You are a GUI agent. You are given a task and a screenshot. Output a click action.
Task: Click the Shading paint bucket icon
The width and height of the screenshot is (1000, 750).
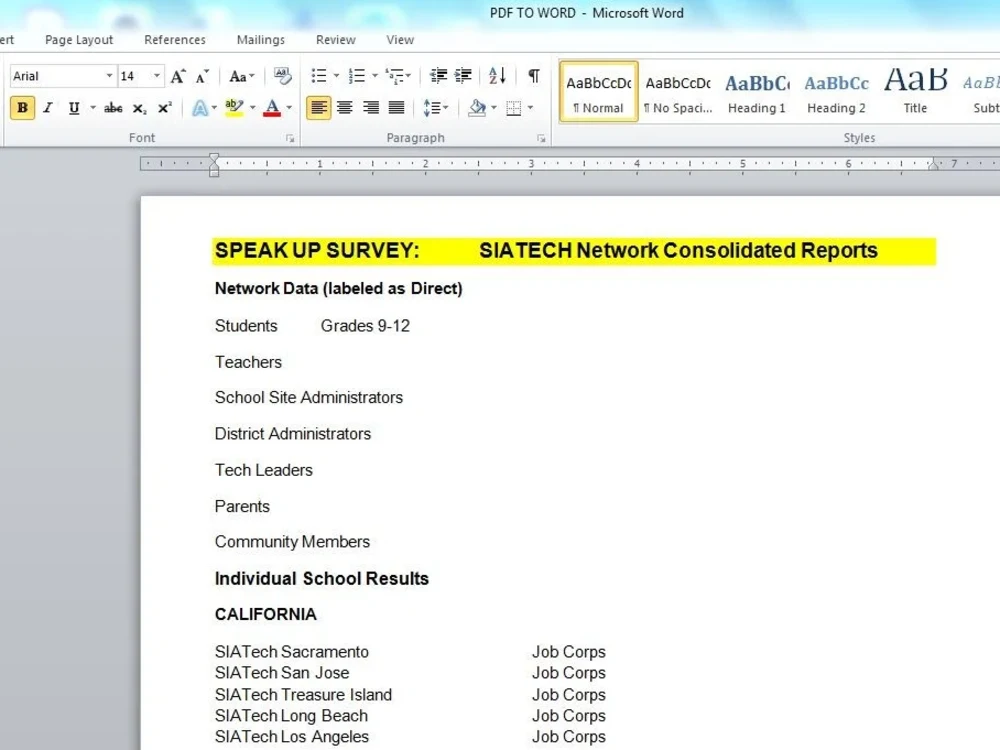coord(477,108)
